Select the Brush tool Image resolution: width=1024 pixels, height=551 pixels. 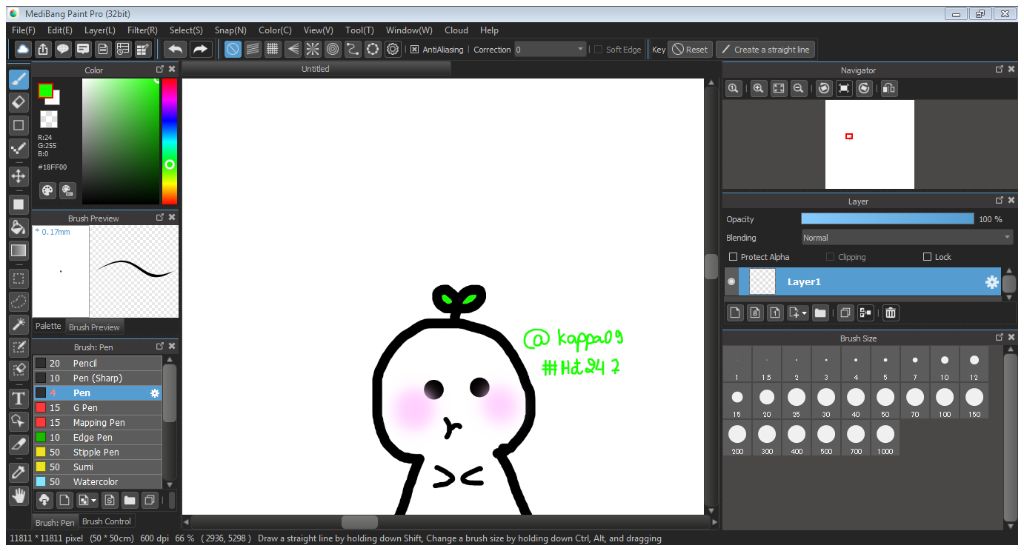click(18, 80)
